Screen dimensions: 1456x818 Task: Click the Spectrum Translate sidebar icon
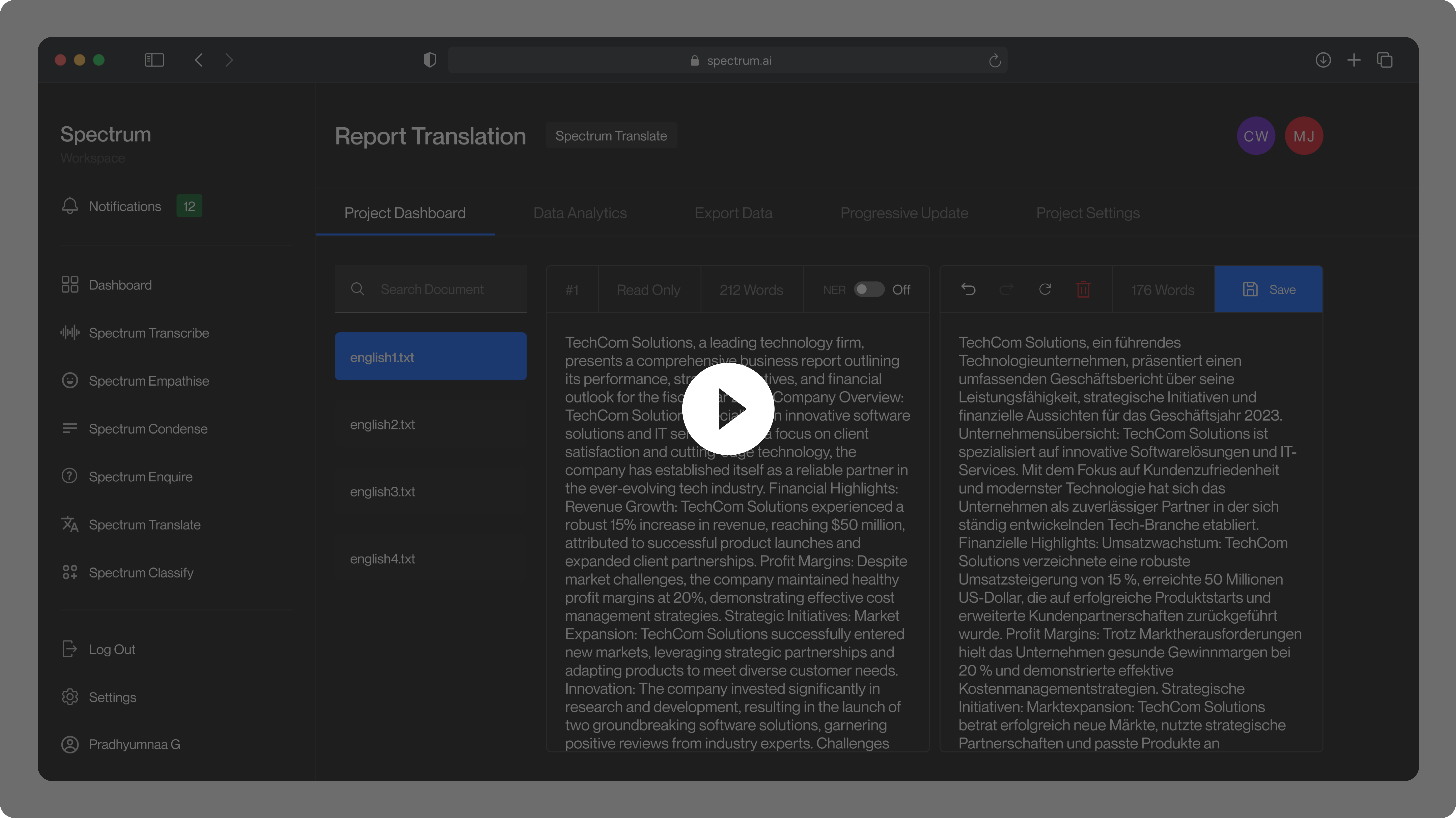click(x=69, y=524)
